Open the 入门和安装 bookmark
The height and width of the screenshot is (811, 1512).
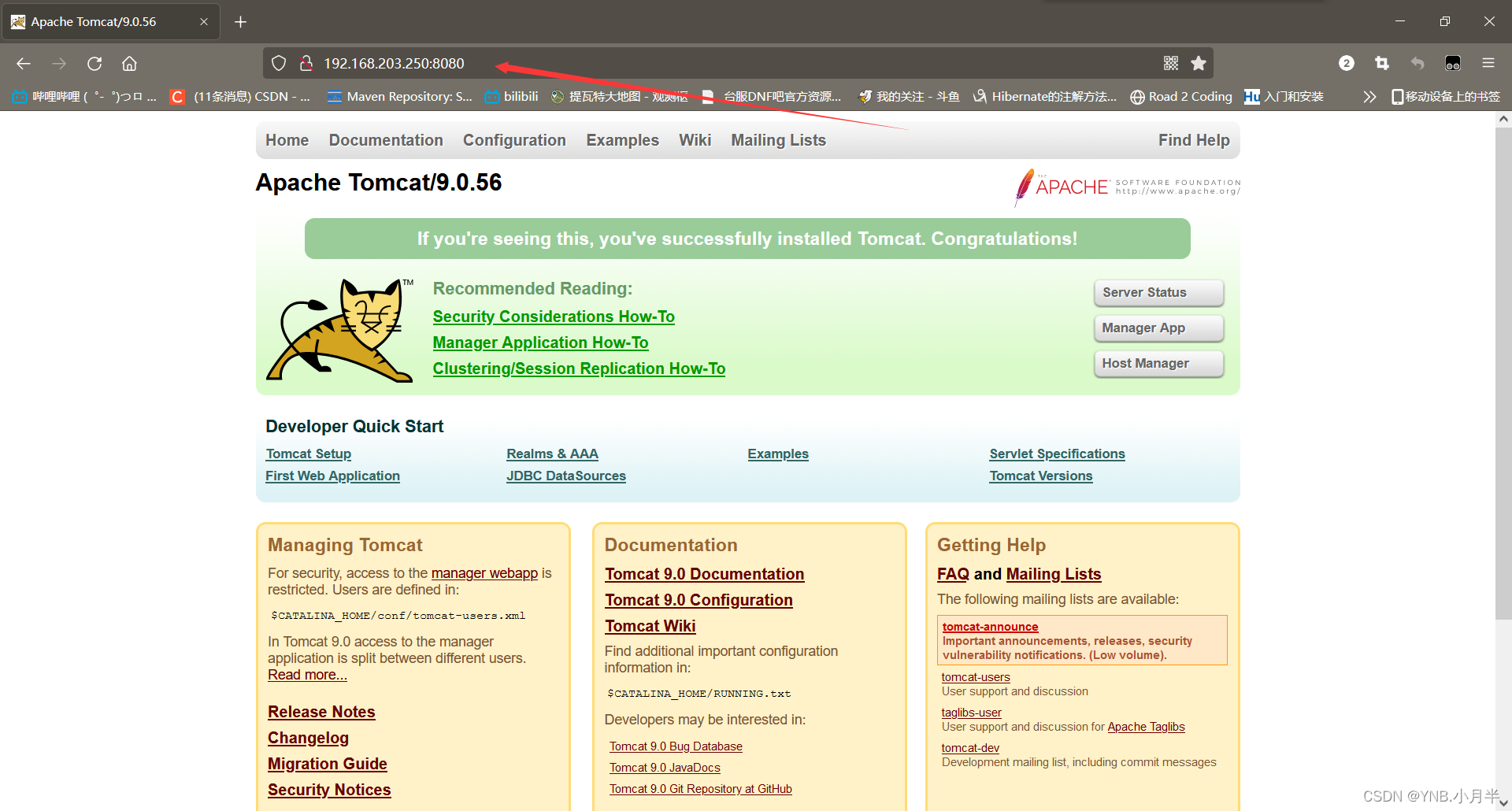(x=1284, y=97)
